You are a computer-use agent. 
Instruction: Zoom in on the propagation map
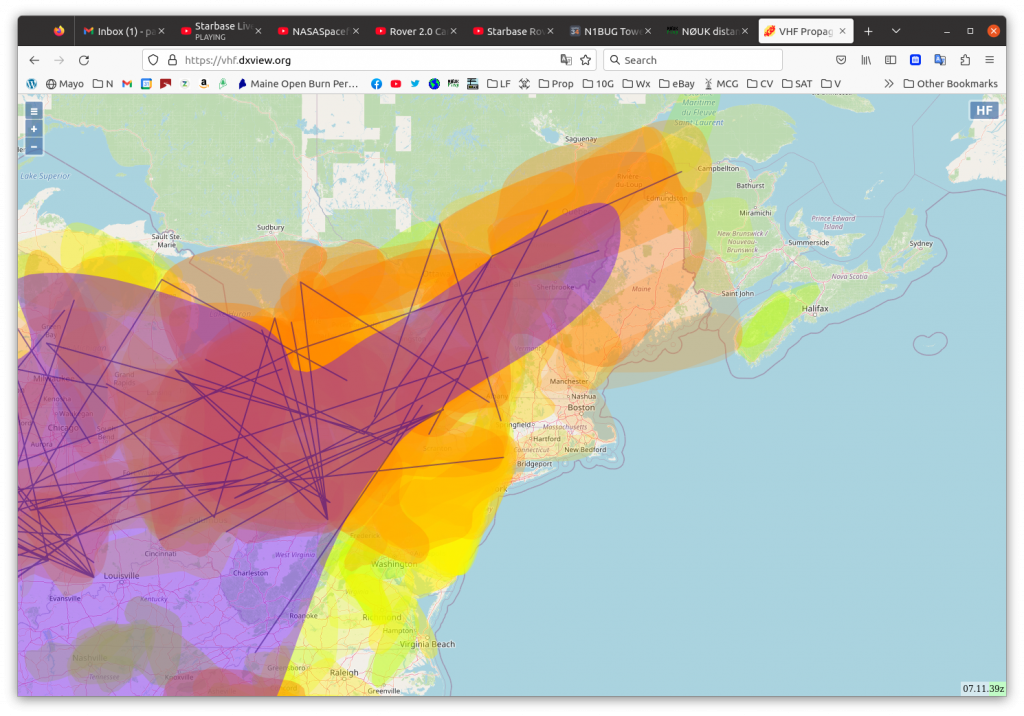[34, 129]
